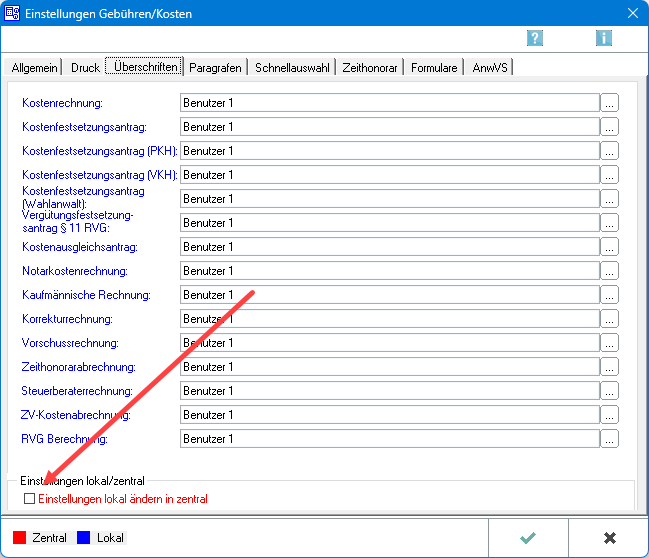Open ellipsis button for Korrekturrechnung
649x558 pixels.
pyautogui.click(x=609, y=319)
